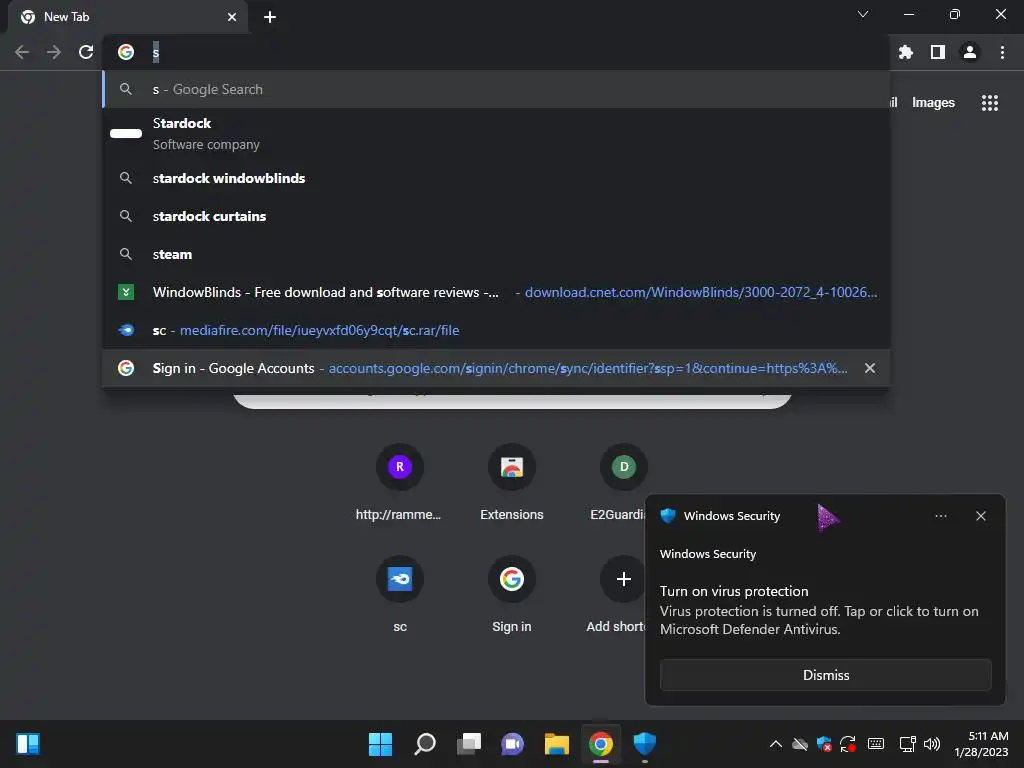Pick 'steam' search suggestion
The height and width of the screenshot is (768, 1024).
[496, 254]
